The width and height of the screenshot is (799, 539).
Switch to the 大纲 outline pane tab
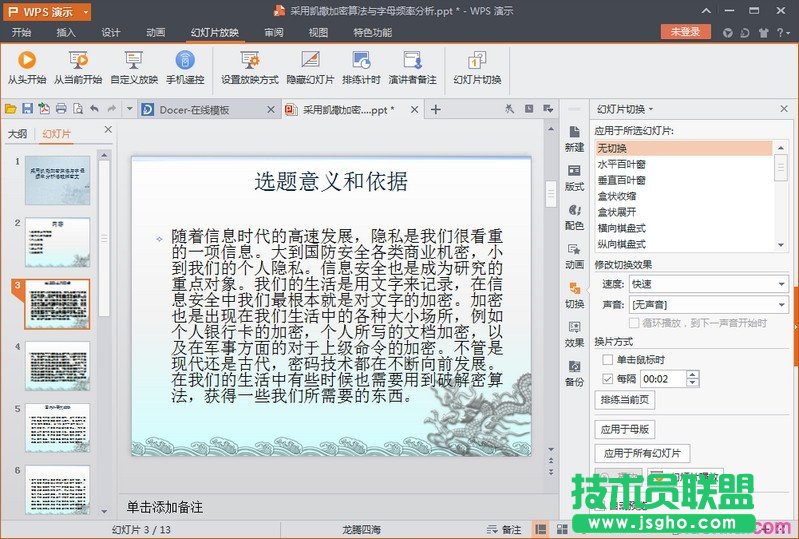point(17,133)
